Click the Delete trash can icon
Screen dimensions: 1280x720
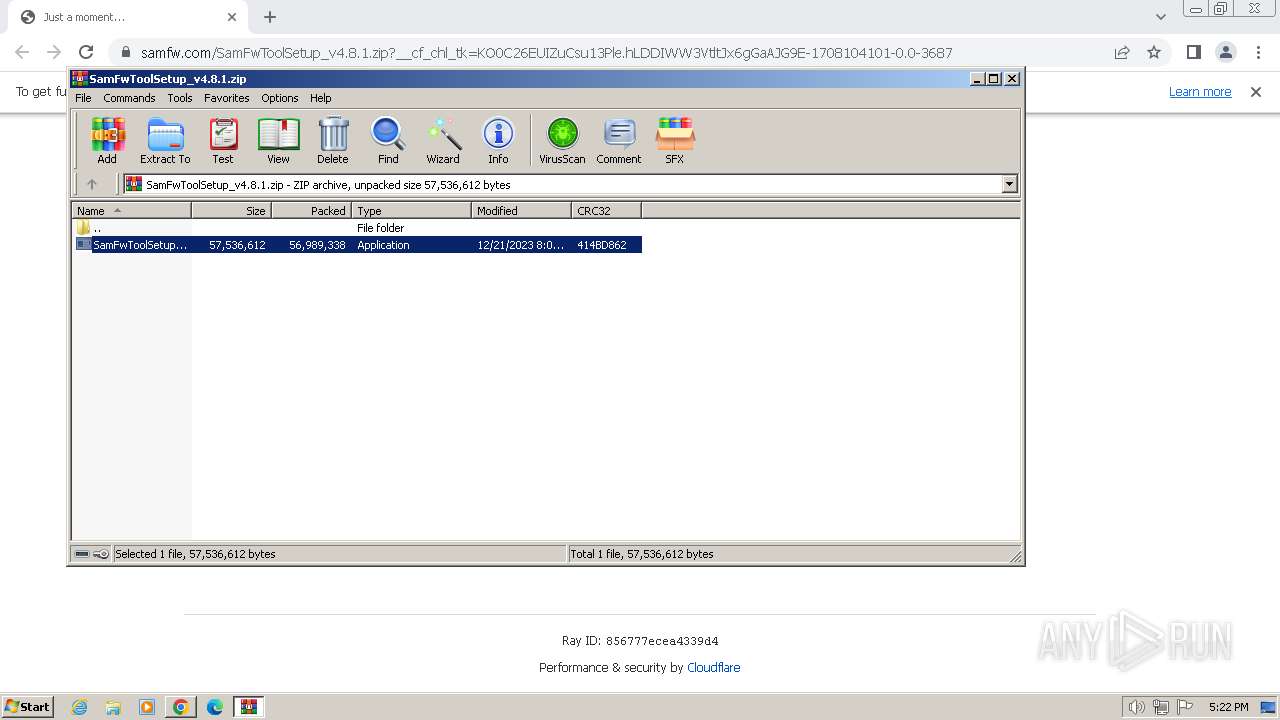[x=333, y=140]
